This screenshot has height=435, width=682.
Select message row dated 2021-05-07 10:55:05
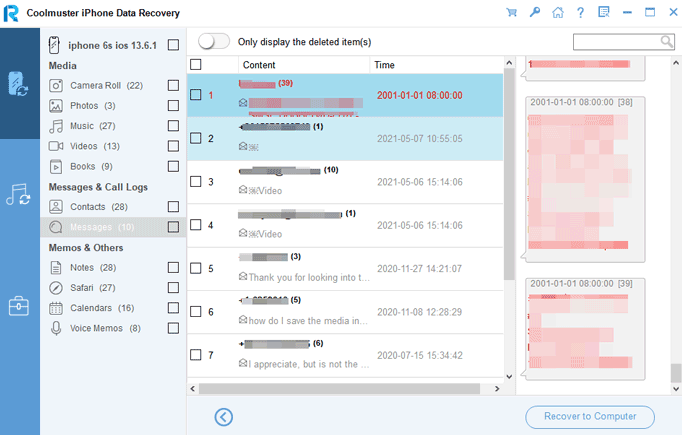[x=345, y=139]
